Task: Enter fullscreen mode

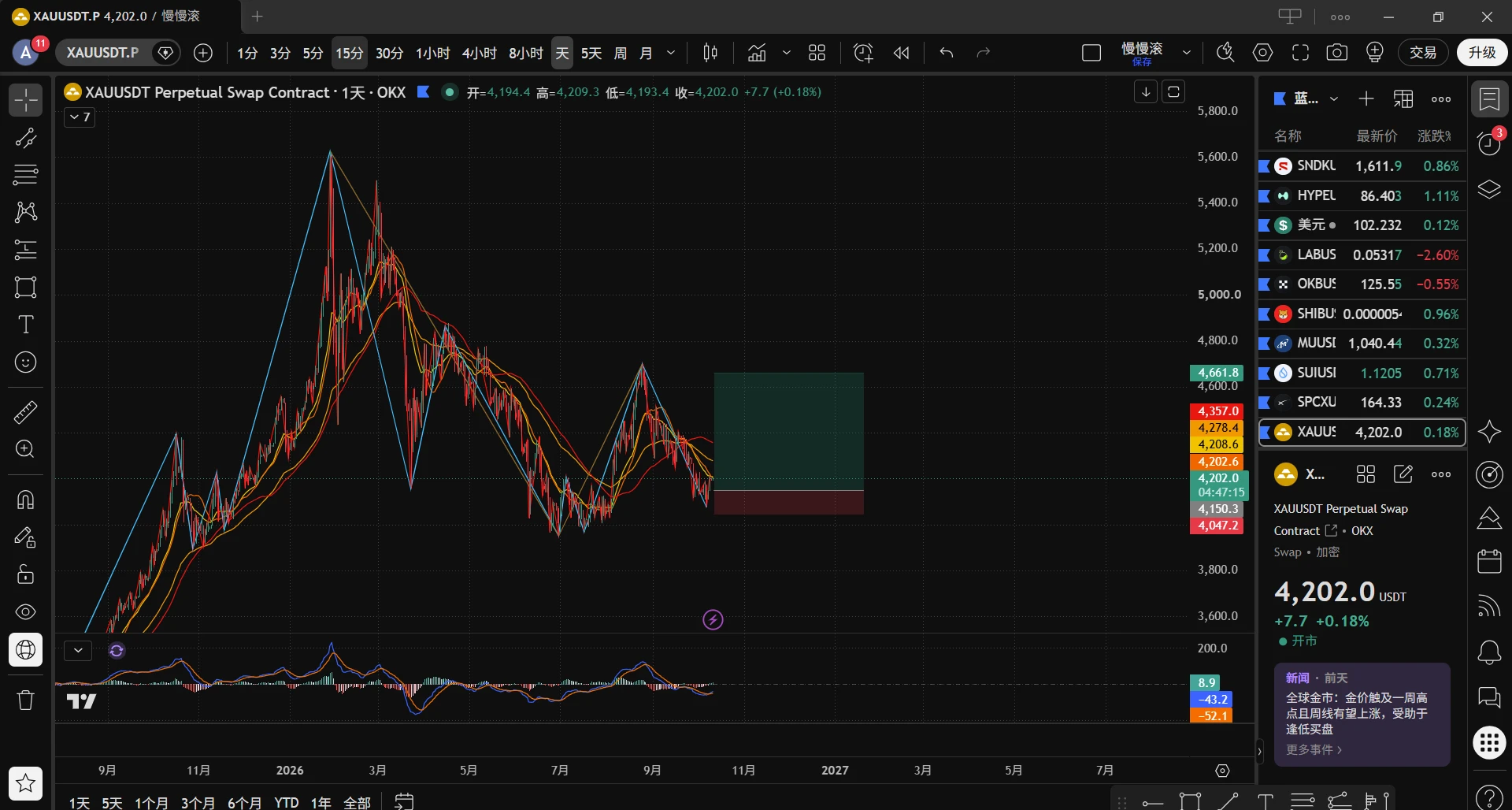Action: [1300, 53]
